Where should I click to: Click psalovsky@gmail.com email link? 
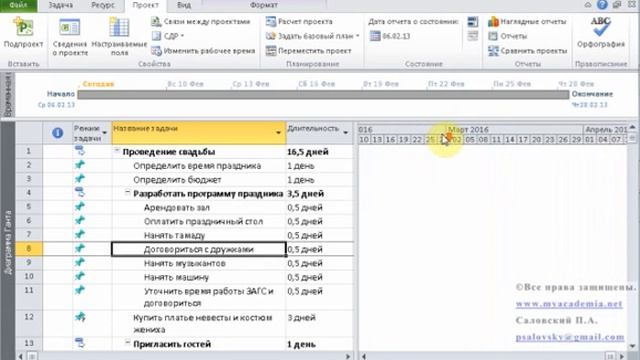click(570, 337)
